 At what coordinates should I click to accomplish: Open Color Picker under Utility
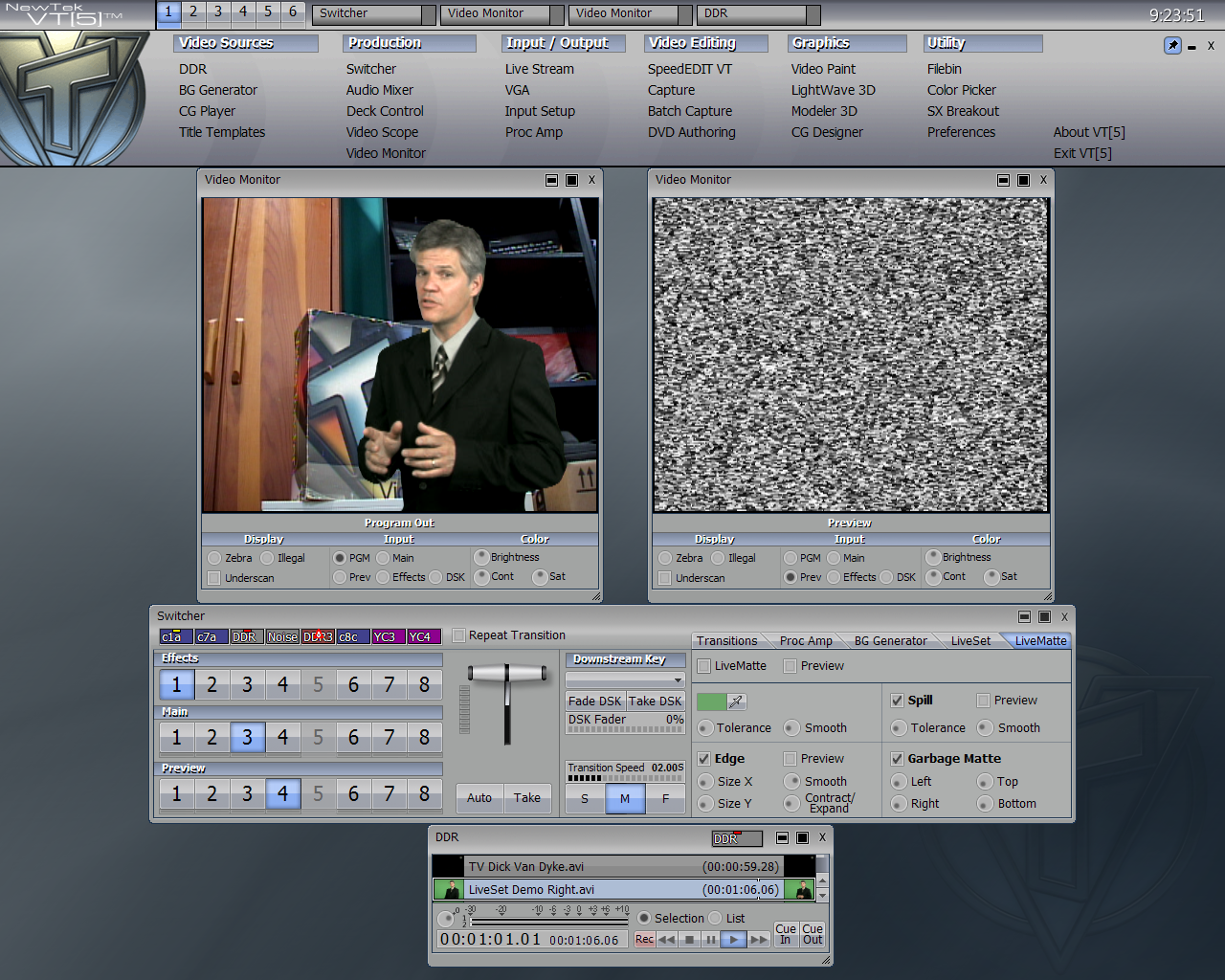[962, 90]
